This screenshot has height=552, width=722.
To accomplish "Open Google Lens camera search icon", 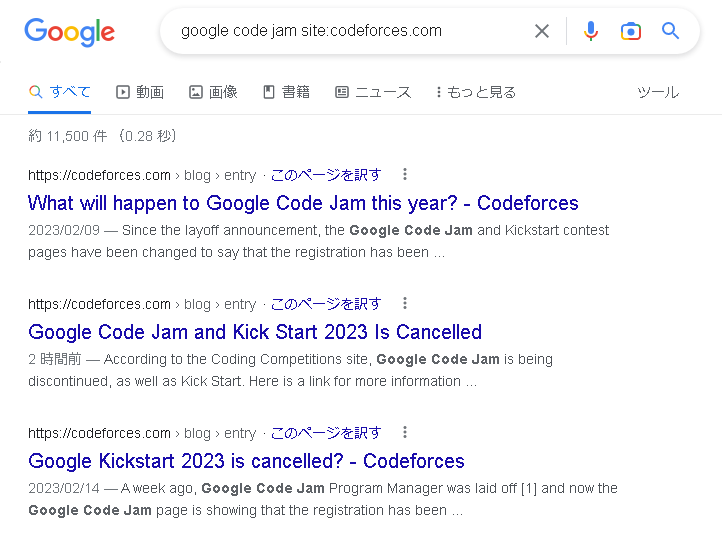I will pyautogui.click(x=631, y=31).
